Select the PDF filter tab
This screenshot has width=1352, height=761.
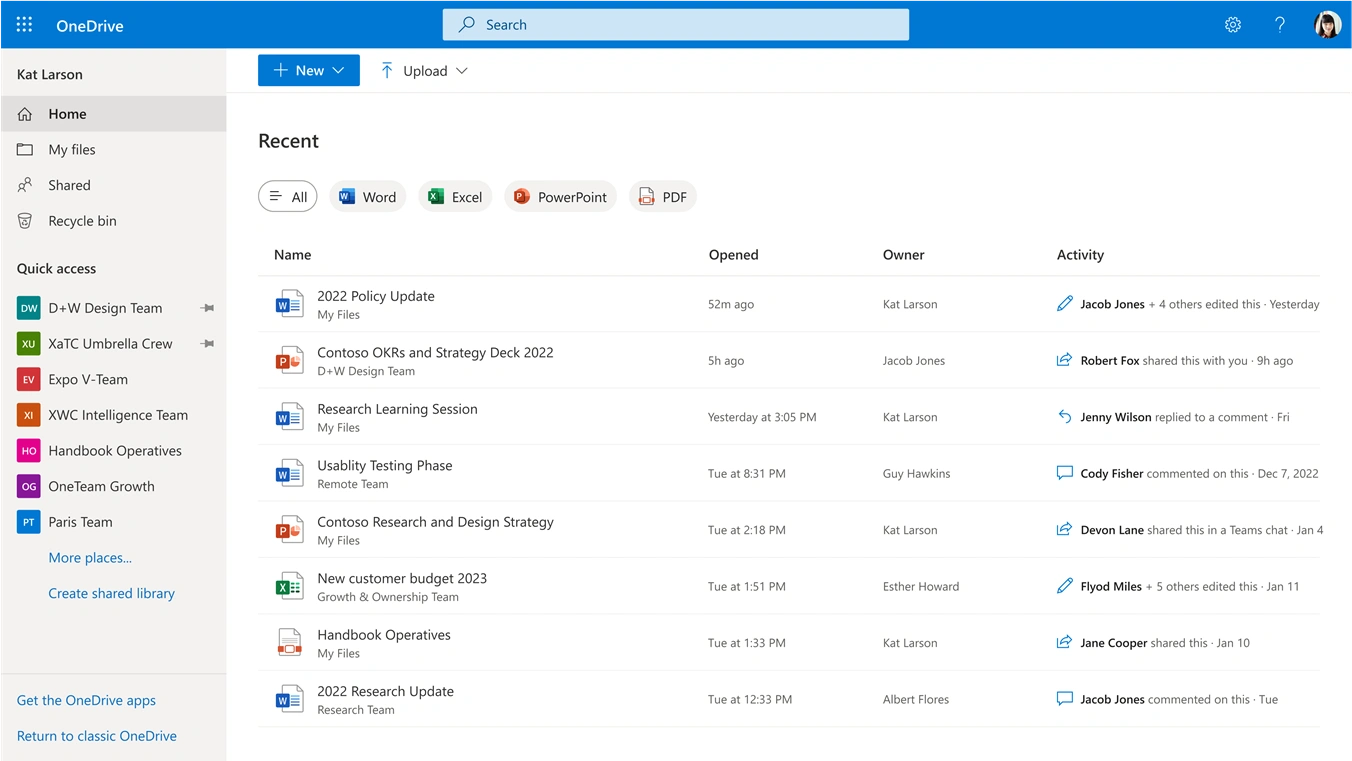(x=662, y=196)
